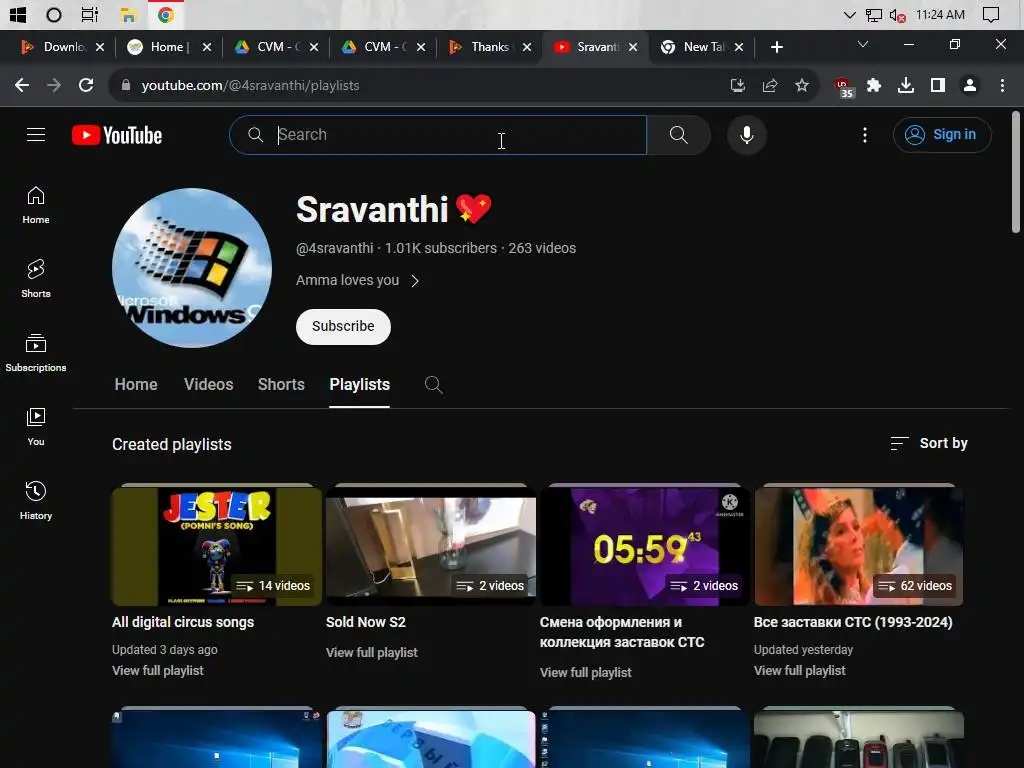The height and width of the screenshot is (768, 1024).
Task: View full playlist for Смена оформления
Action: (x=585, y=673)
